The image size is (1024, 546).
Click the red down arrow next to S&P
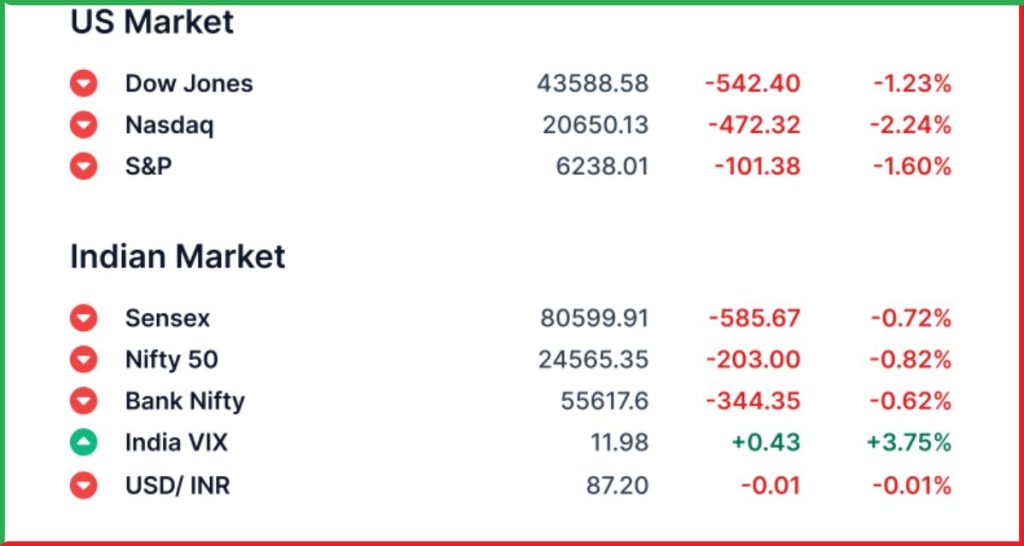[84, 166]
